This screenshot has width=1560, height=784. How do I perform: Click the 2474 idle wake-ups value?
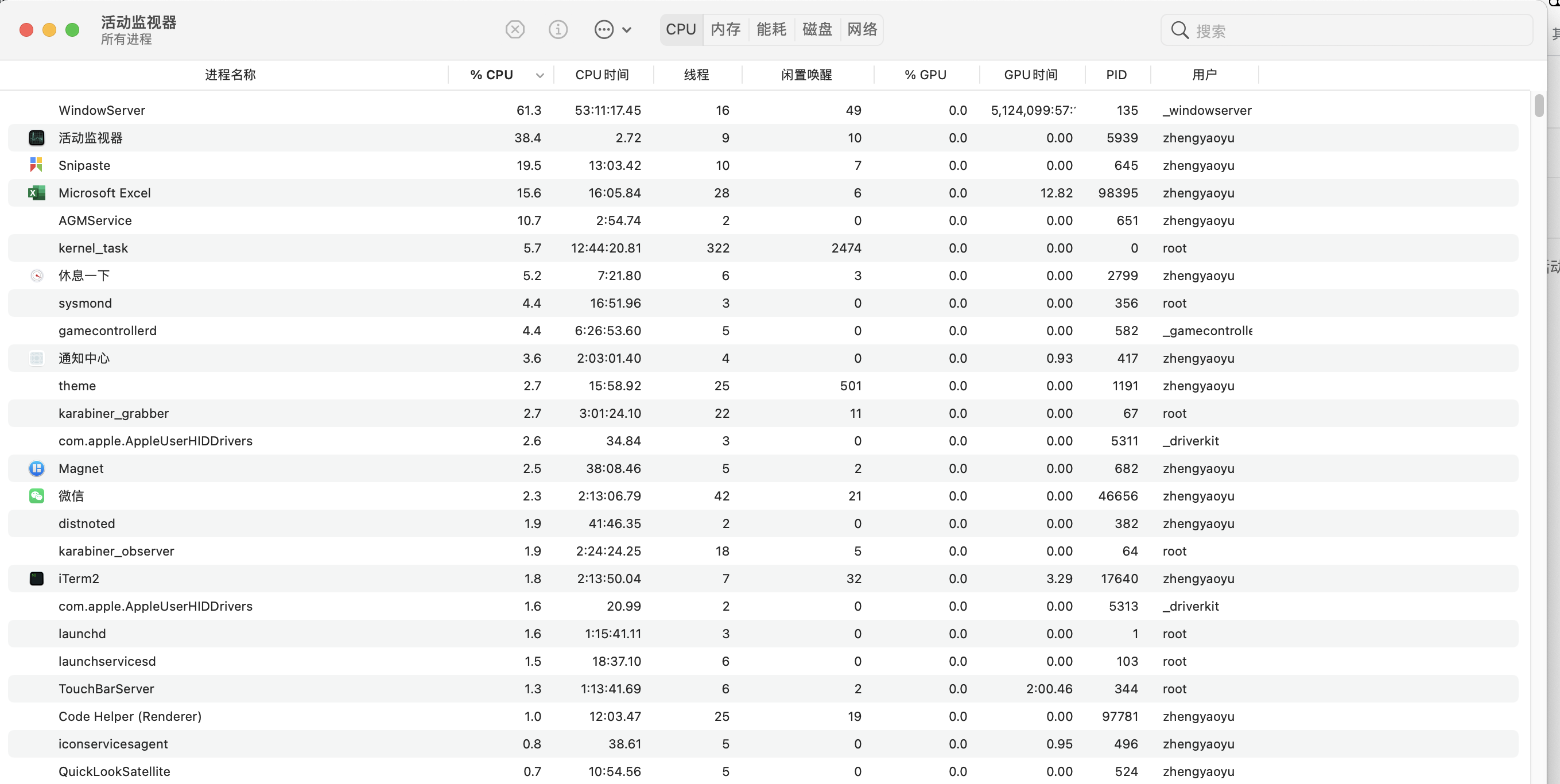pyautogui.click(x=846, y=248)
